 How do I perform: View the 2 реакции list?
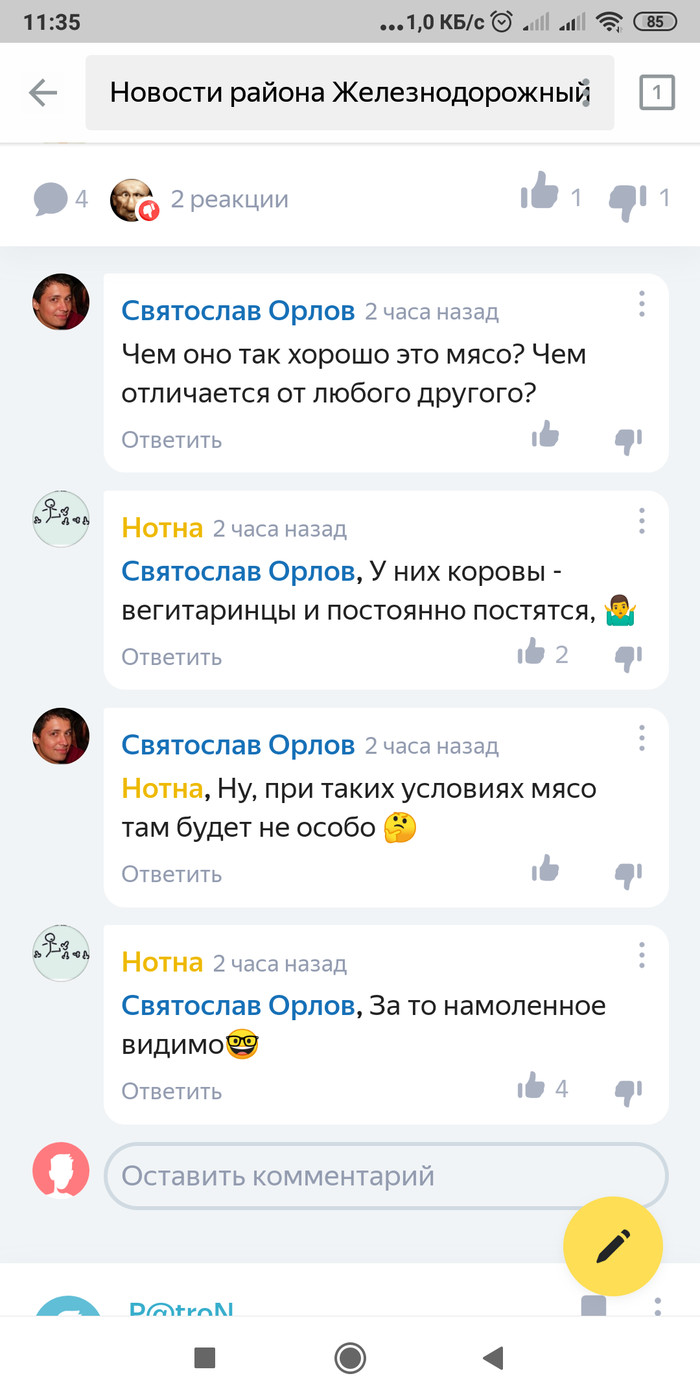tap(229, 199)
